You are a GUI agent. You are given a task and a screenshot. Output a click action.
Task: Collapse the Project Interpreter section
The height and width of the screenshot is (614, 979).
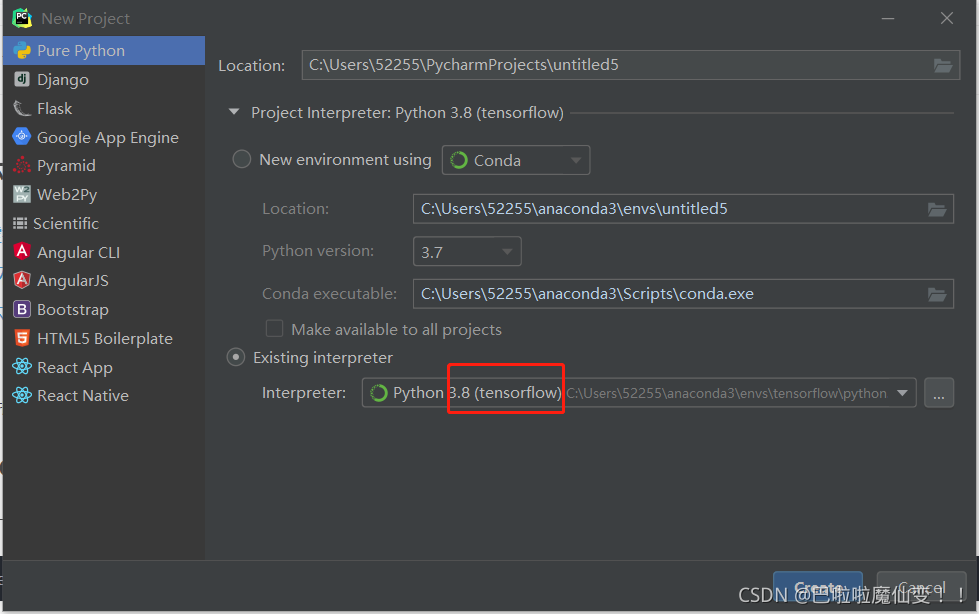pos(234,112)
